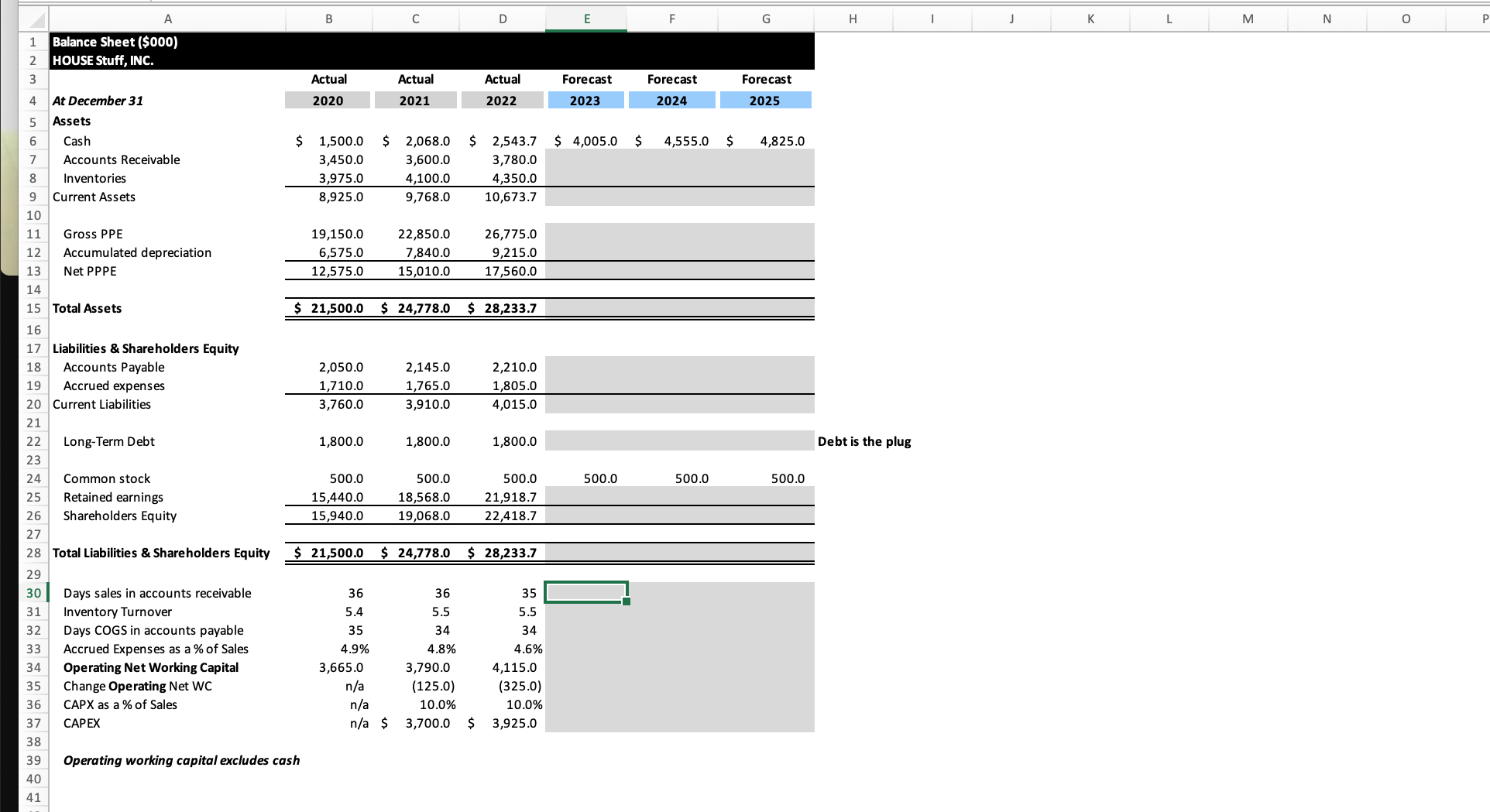The width and height of the screenshot is (1490, 812).
Task: Click the 'CAPEX' row label
Action: click(x=81, y=723)
